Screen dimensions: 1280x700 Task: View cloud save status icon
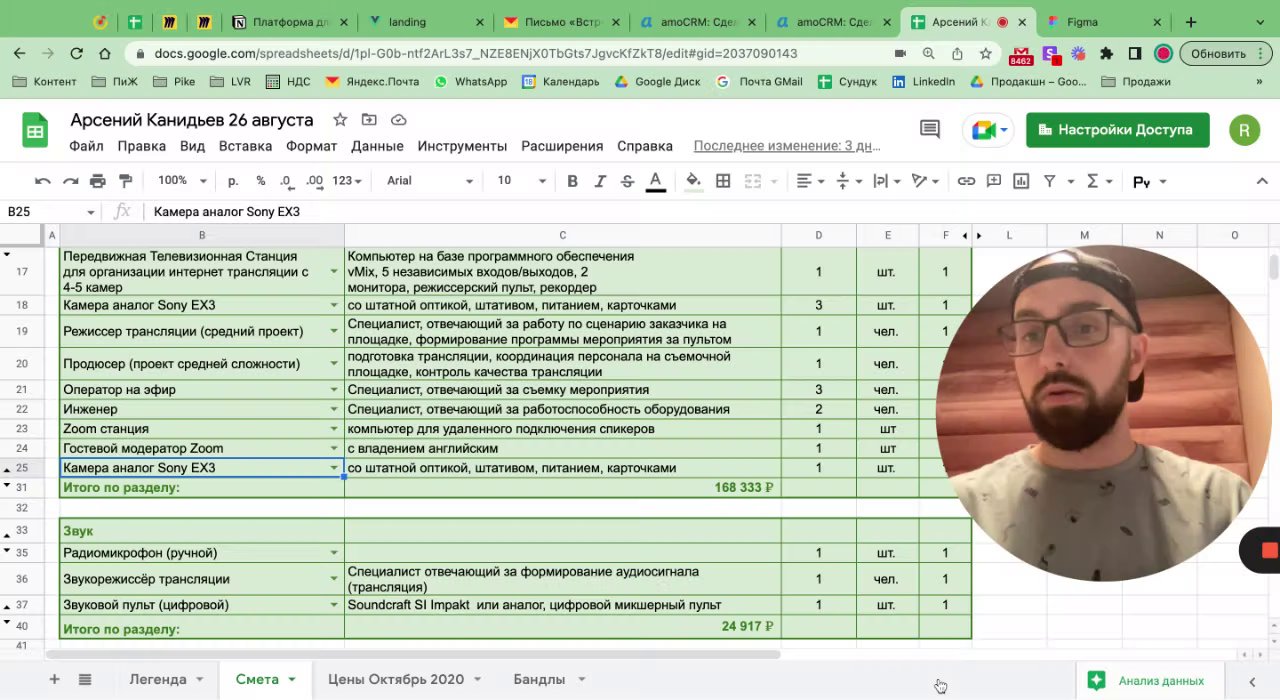click(398, 120)
